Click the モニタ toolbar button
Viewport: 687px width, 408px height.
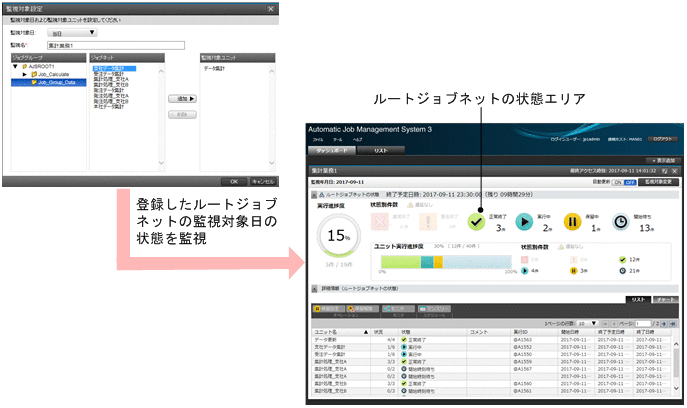397,309
